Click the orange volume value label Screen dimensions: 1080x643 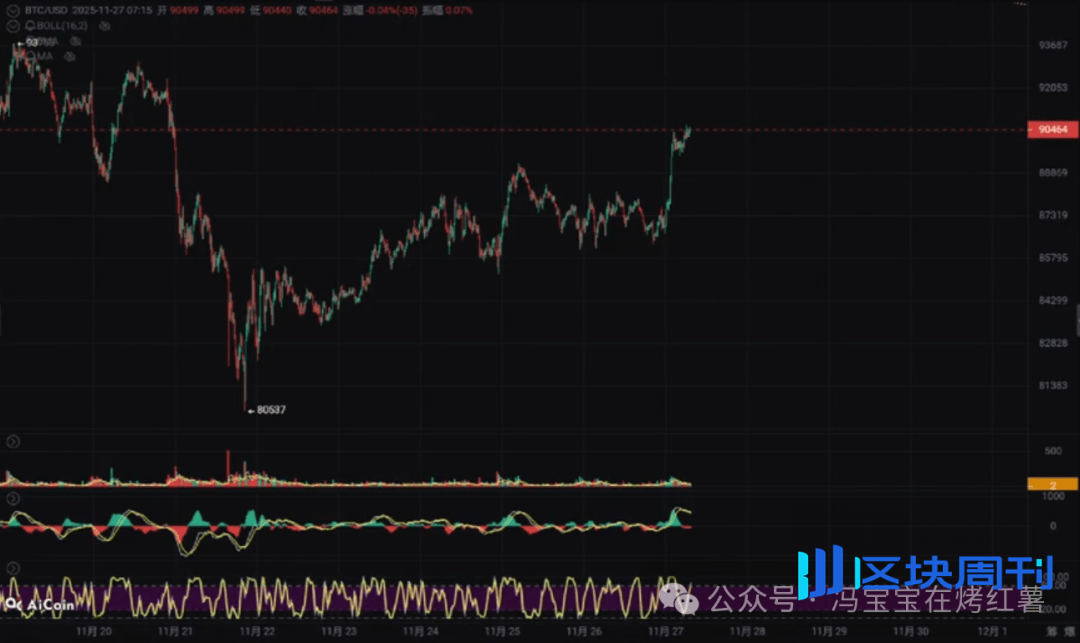click(1052, 484)
